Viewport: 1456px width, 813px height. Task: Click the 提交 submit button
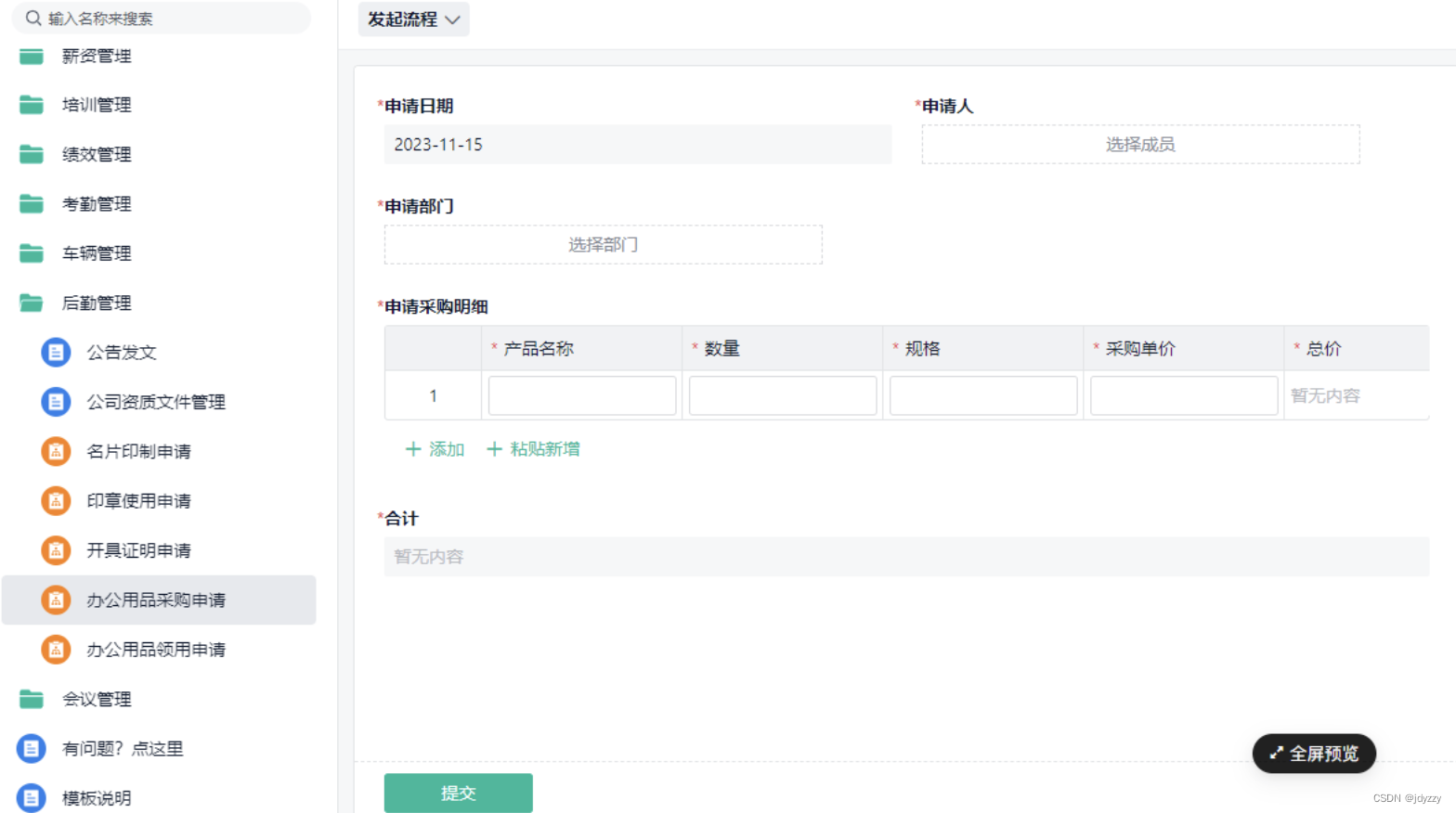[x=459, y=793]
